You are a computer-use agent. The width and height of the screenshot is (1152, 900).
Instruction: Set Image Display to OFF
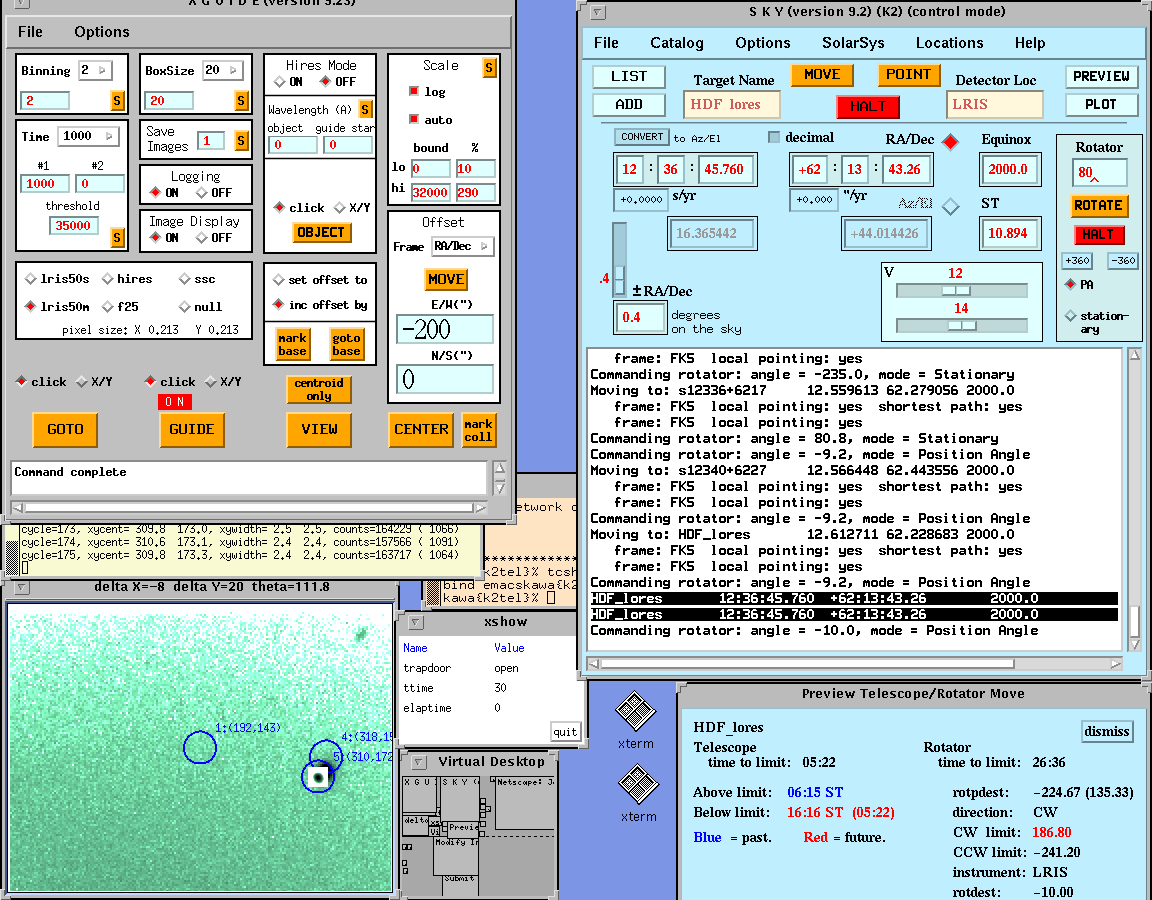tap(202, 237)
